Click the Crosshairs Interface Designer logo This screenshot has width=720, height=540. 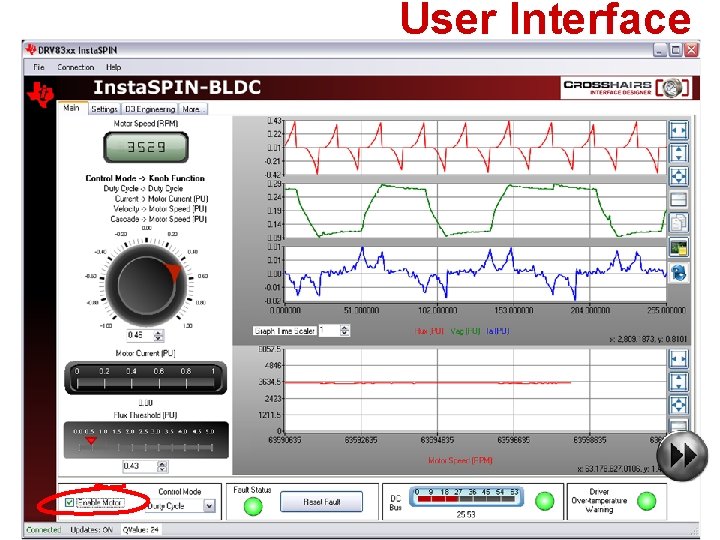pos(627,87)
